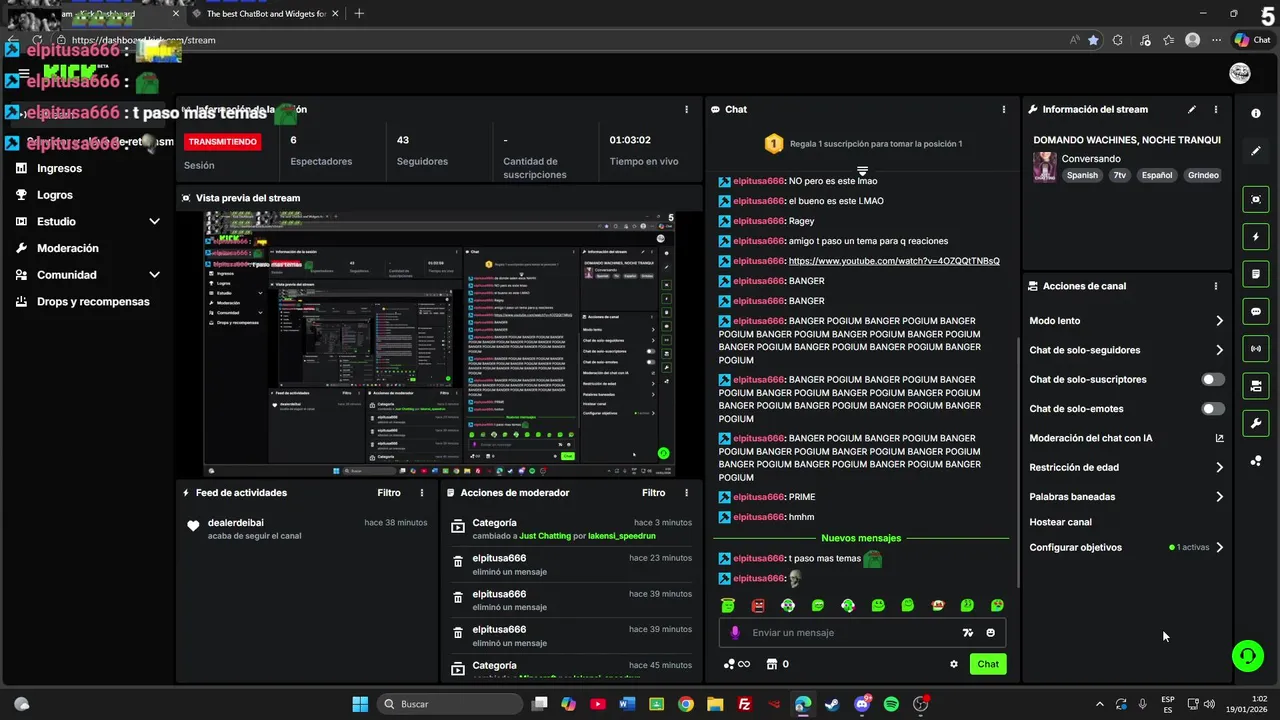Click the Just Chatting category link
1280x720 pixels.
545,536
